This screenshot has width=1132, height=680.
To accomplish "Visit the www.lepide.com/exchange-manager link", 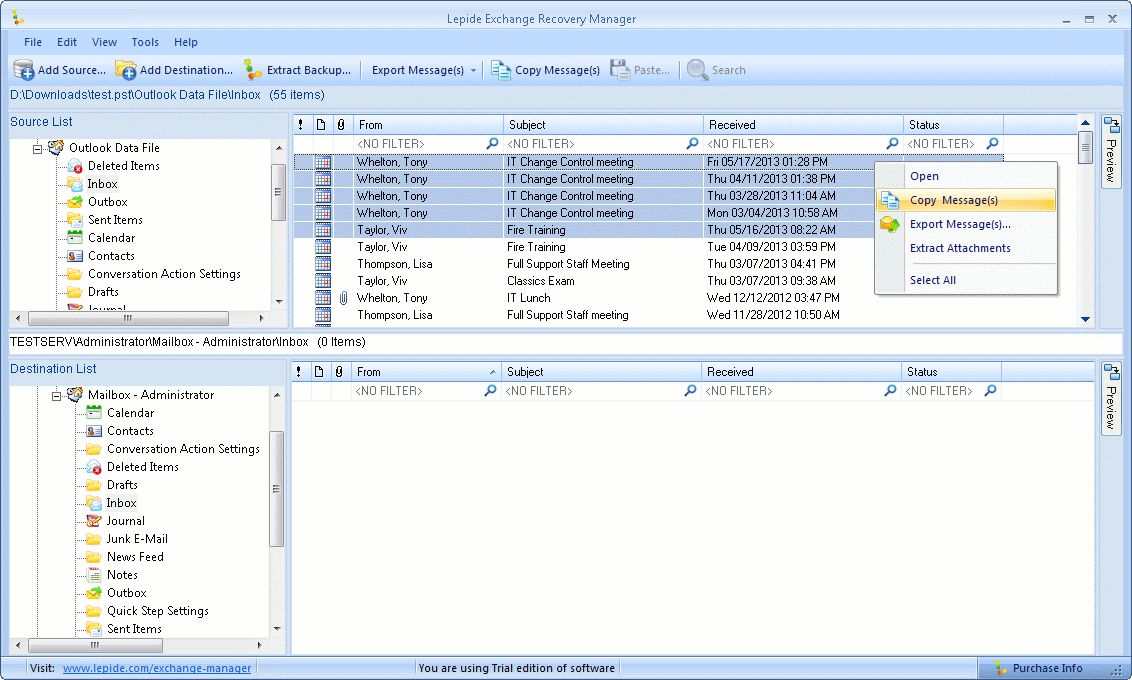I will click(x=157, y=668).
